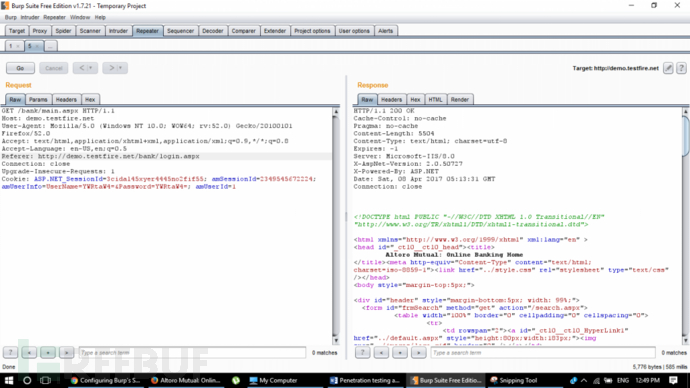Go forward to next request in history
This screenshot has height=388, width=690.
click(111, 68)
